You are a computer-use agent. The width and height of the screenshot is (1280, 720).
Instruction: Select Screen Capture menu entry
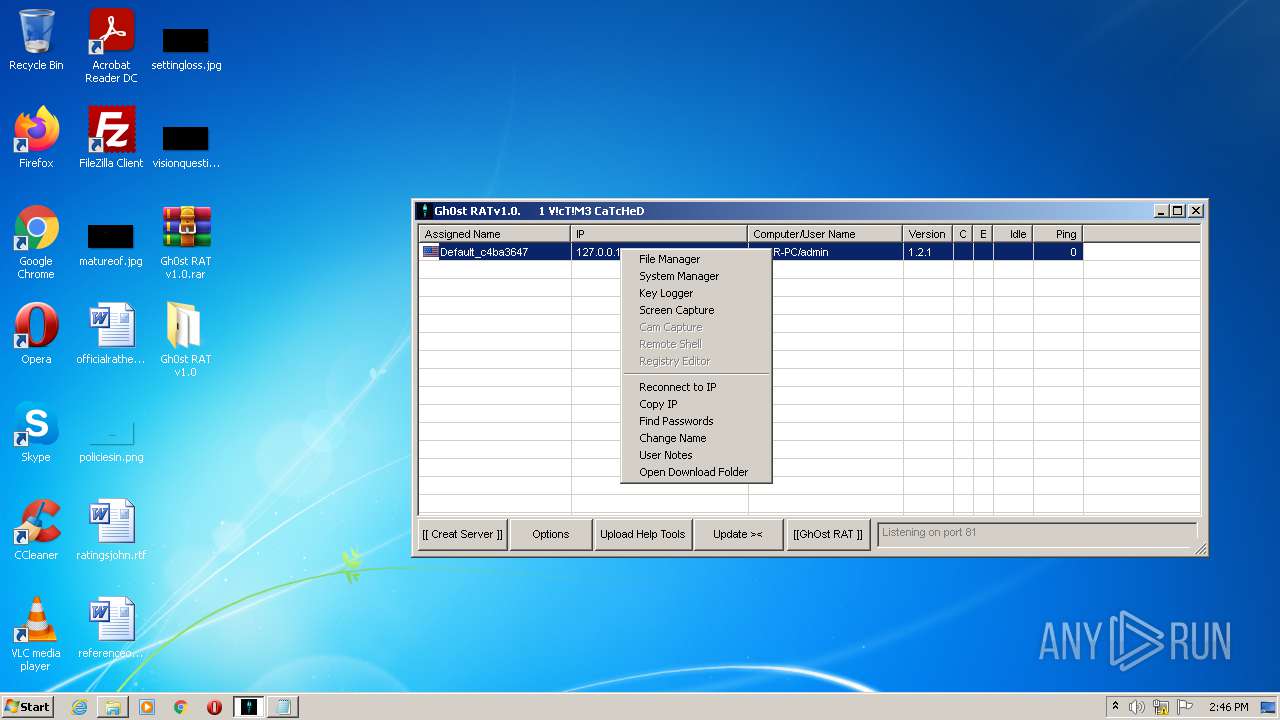tap(696, 310)
